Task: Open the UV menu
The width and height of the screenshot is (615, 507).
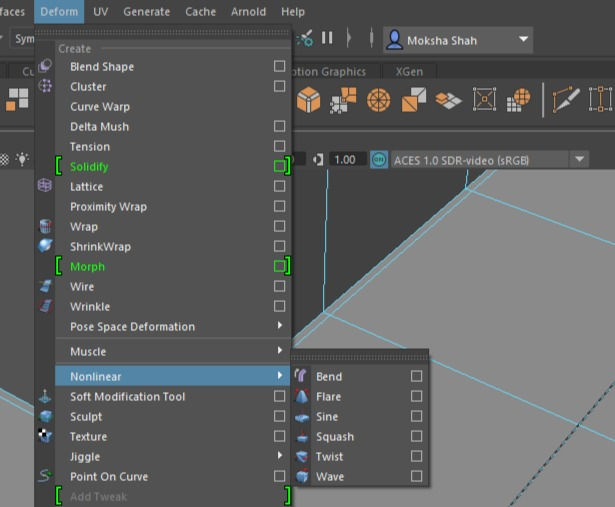Action: tap(100, 12)
